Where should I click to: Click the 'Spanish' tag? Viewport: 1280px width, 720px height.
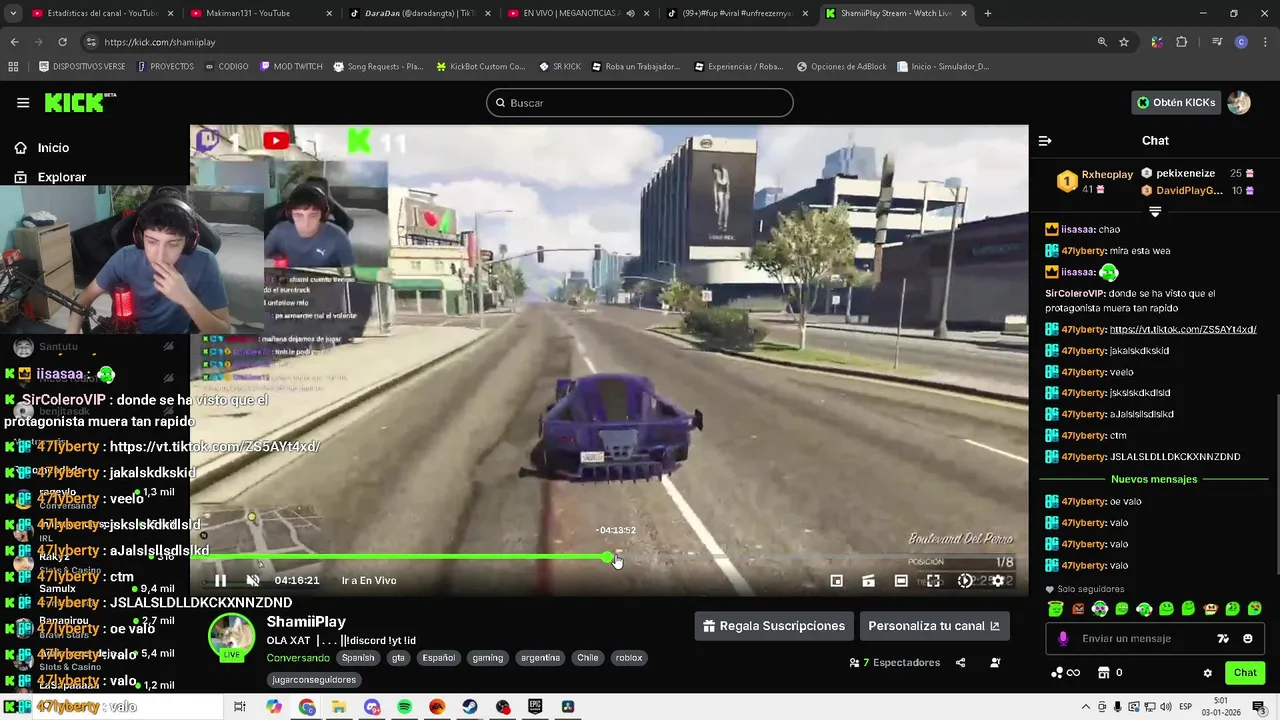coord(358,658)
